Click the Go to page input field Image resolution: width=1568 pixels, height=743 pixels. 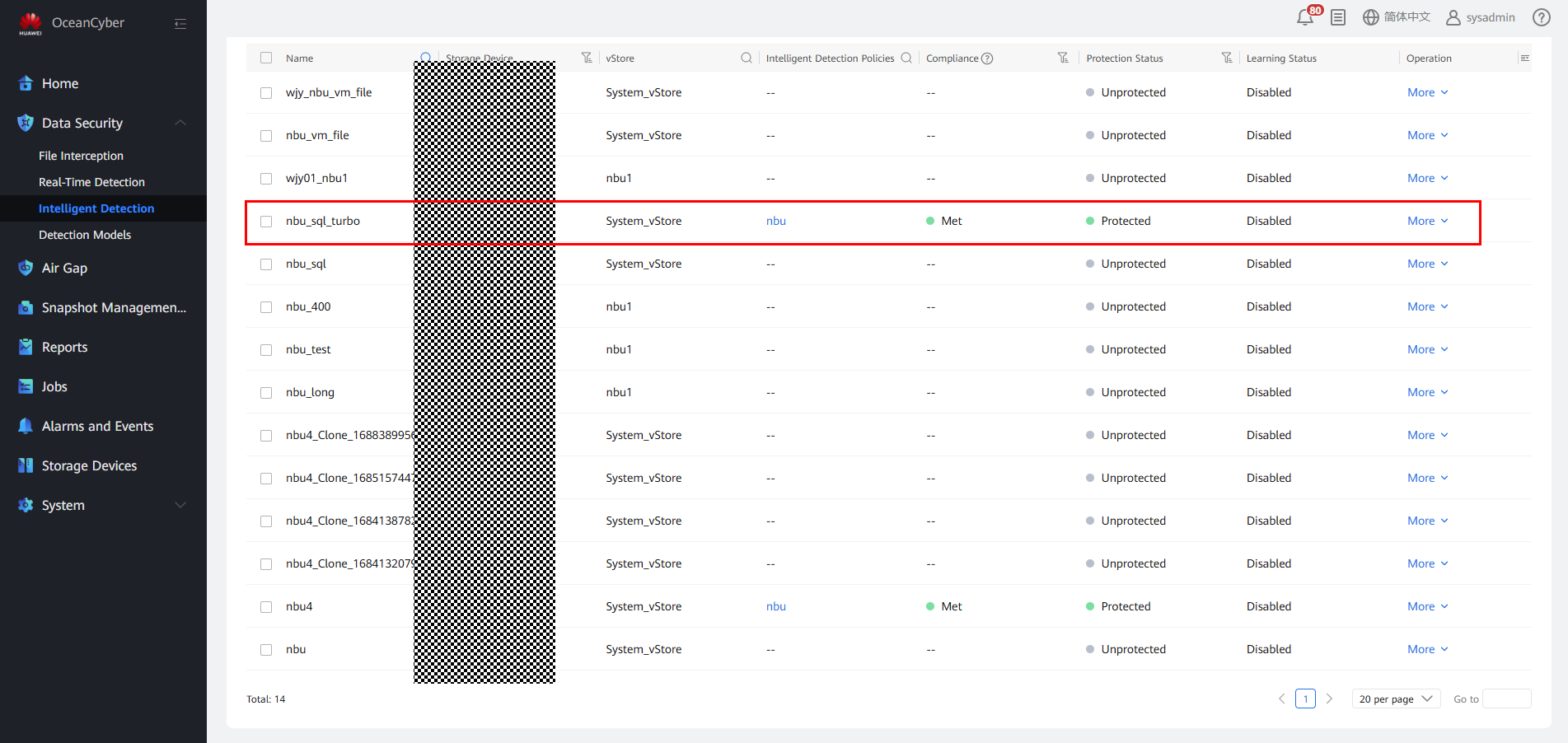tap(1506, 699)
